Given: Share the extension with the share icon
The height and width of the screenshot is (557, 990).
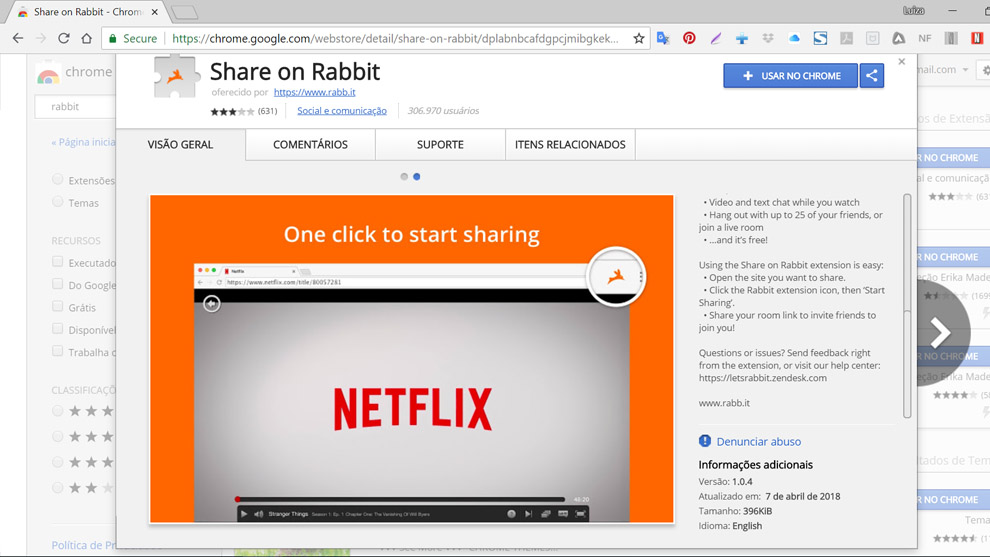Looking at the screenshot, I should 872,76.
